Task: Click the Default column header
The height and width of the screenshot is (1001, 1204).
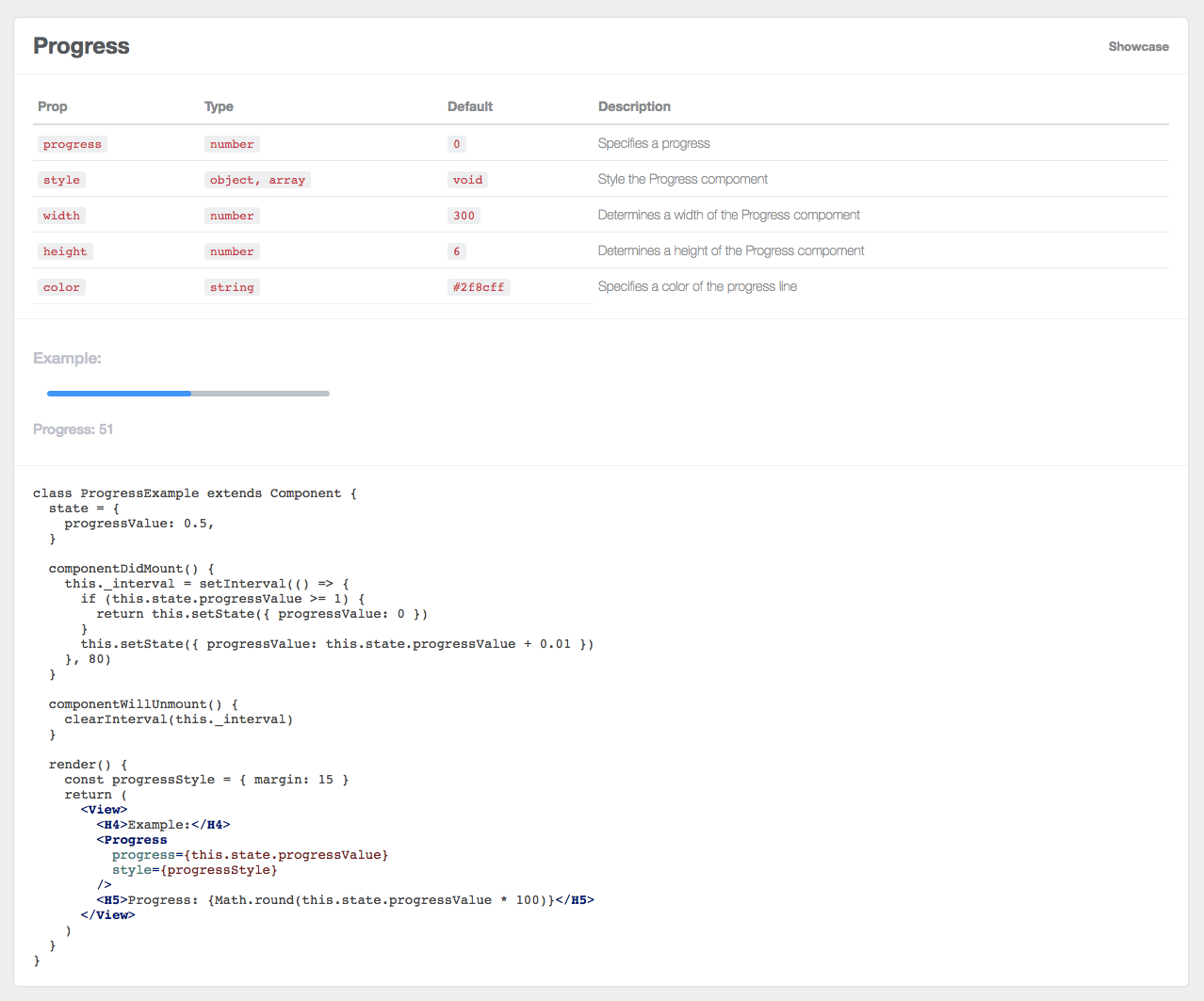Action: click(x=470, y=106)
